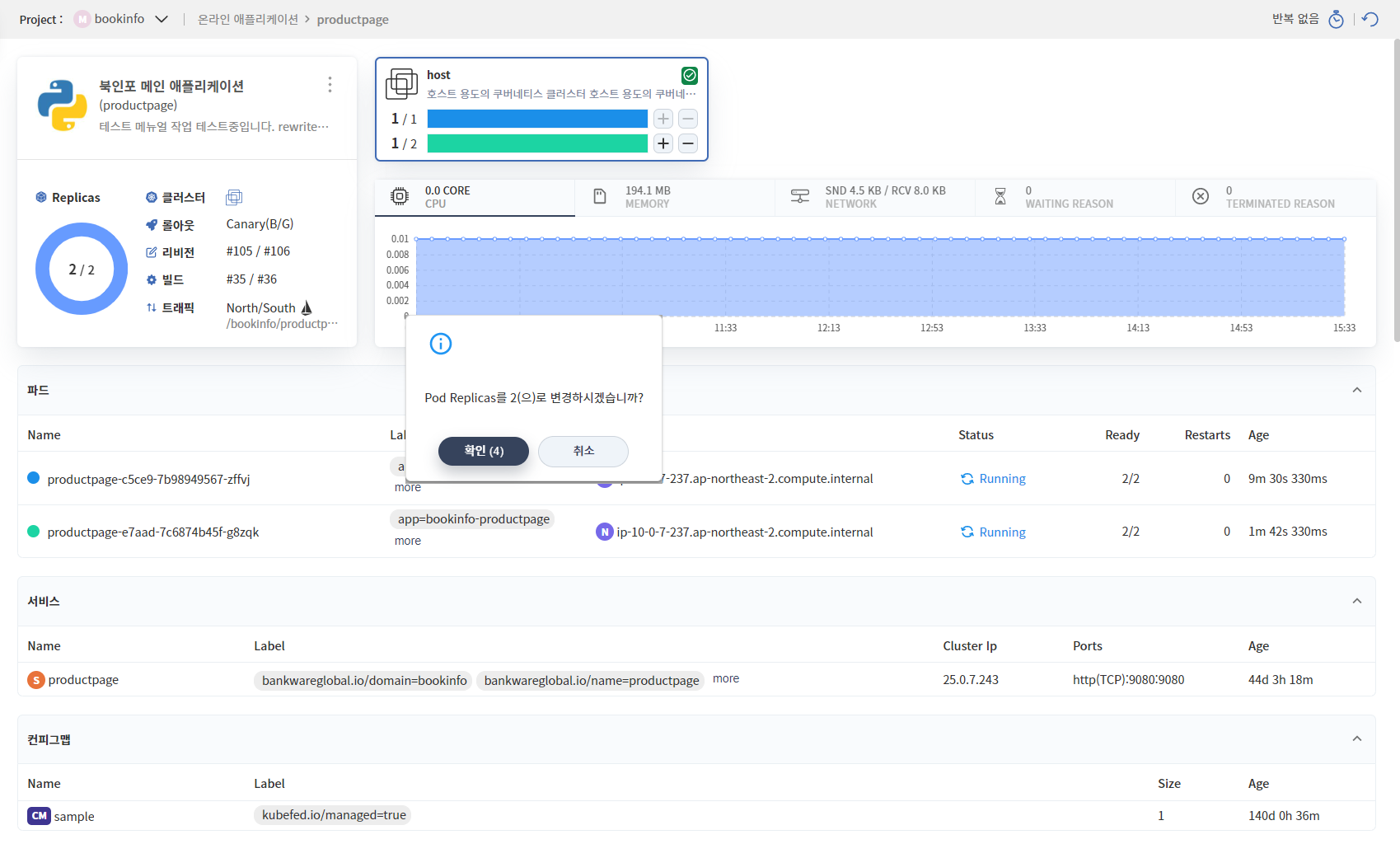
Task: Select the WAITING REASON tab
Action: click(1075, 197)
